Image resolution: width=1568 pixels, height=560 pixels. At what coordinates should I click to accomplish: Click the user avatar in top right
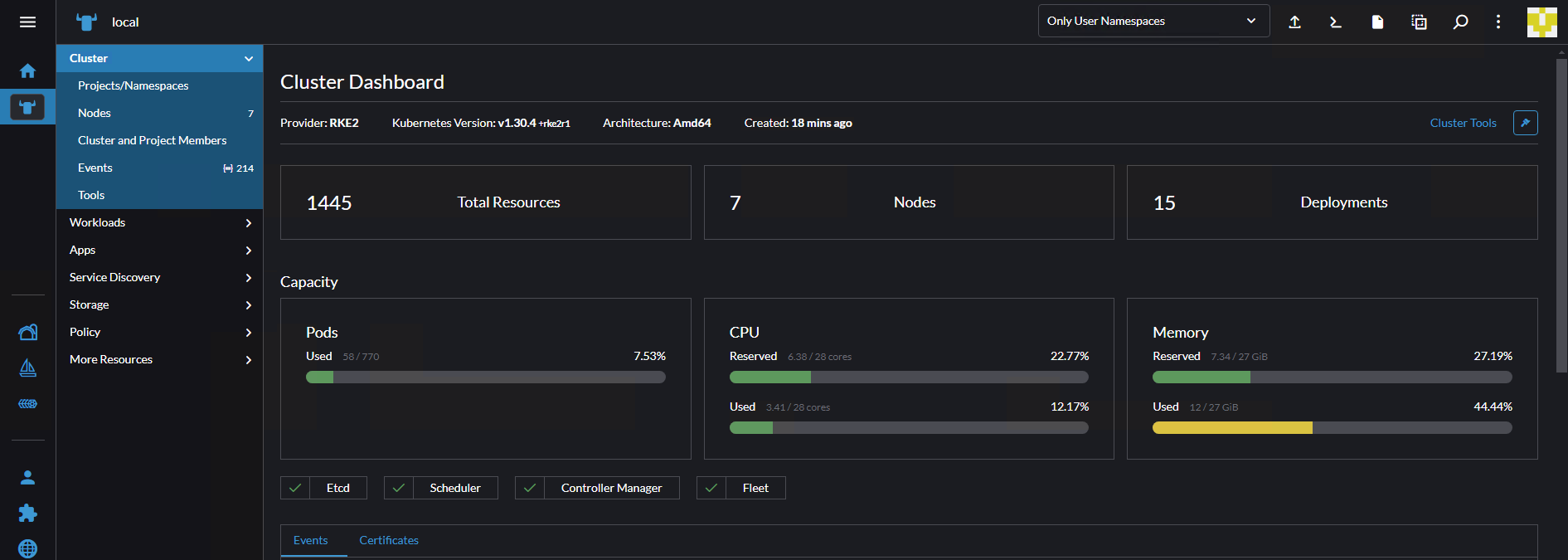(x=1541, y=22)
